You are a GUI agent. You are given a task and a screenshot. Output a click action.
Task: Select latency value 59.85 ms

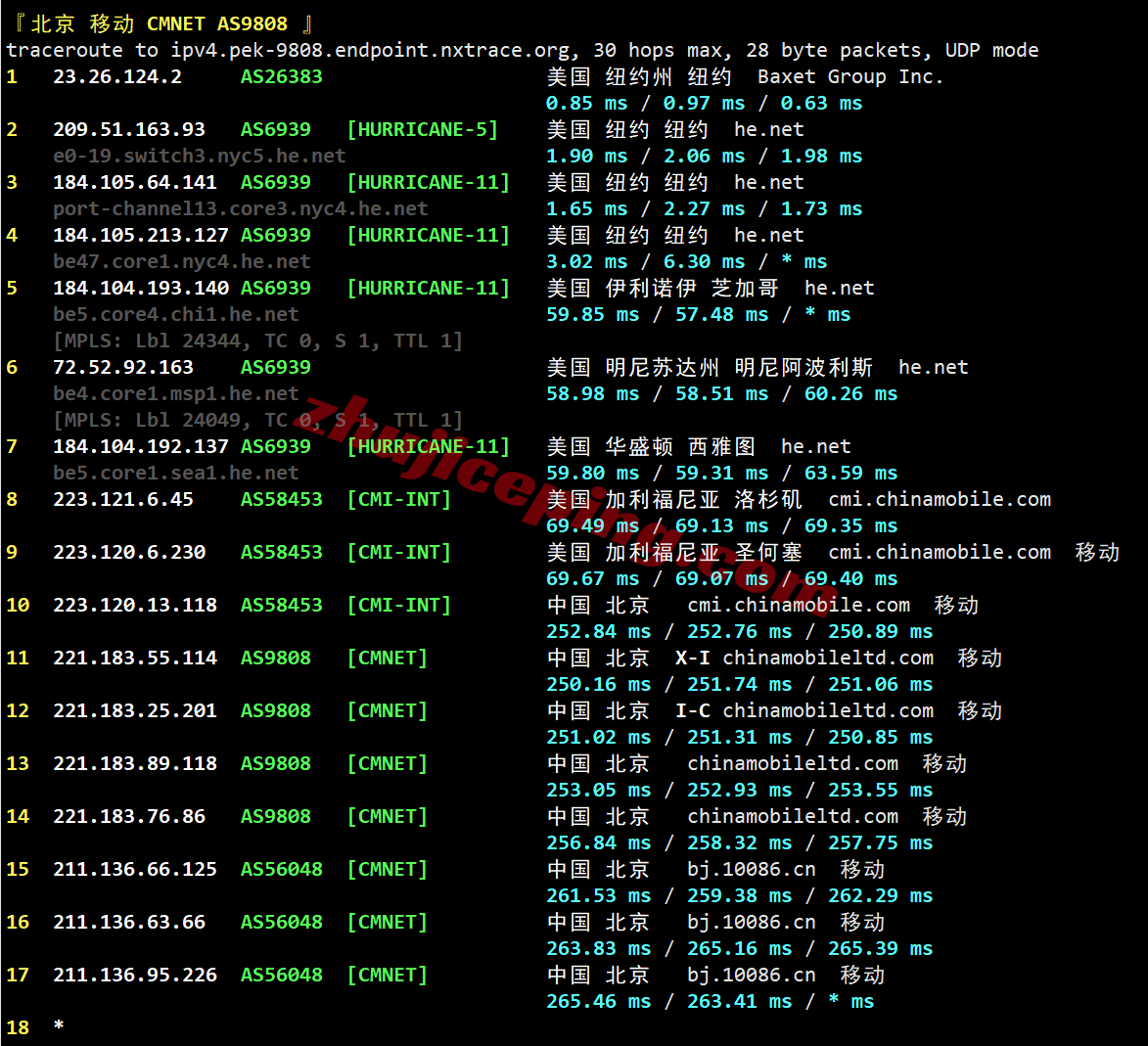592,315
